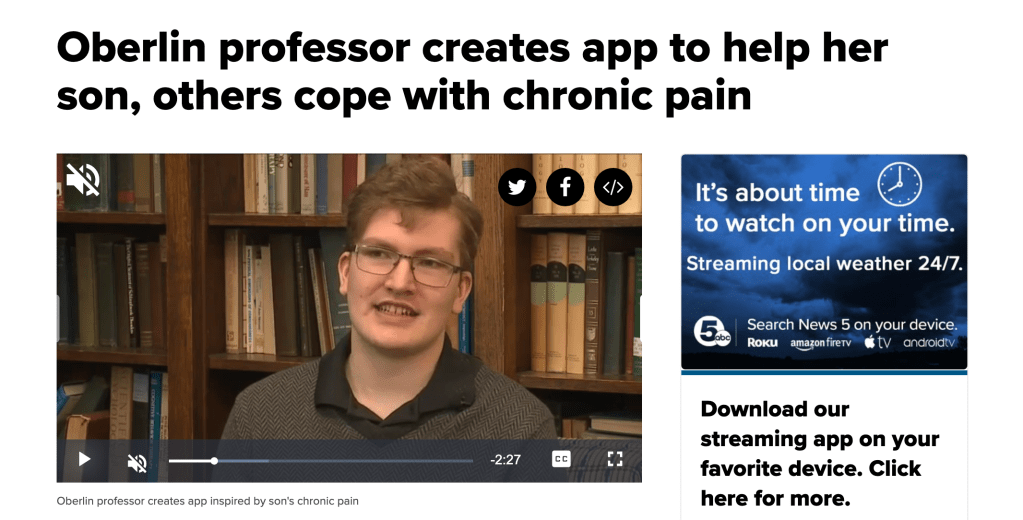Screen dimensions: 1023x520
Task: Click the Apple TV logo
Action: tap(878, 342)
